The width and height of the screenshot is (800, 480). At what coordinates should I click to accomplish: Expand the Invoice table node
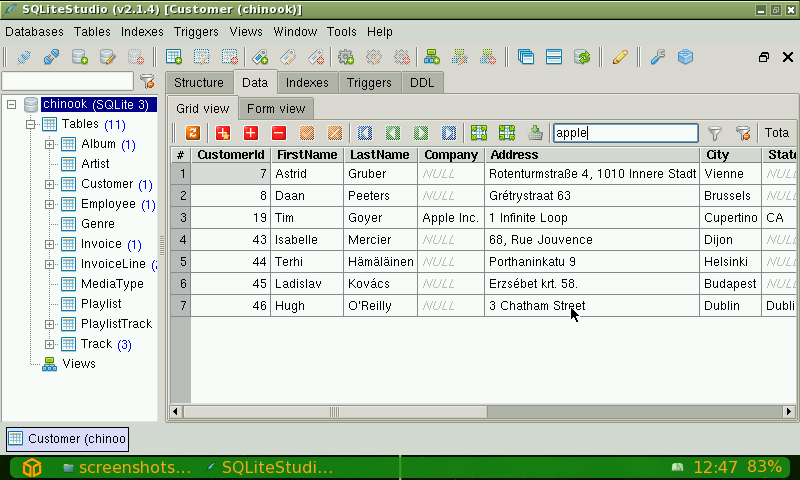(49, 244)
